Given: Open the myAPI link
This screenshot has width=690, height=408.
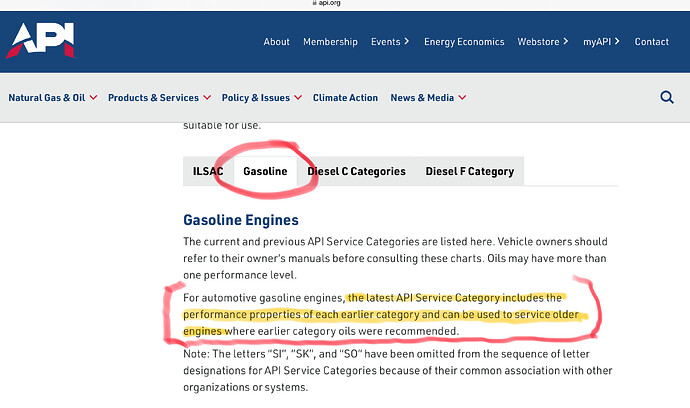Looking at the screenshot, I should point(597,42).
